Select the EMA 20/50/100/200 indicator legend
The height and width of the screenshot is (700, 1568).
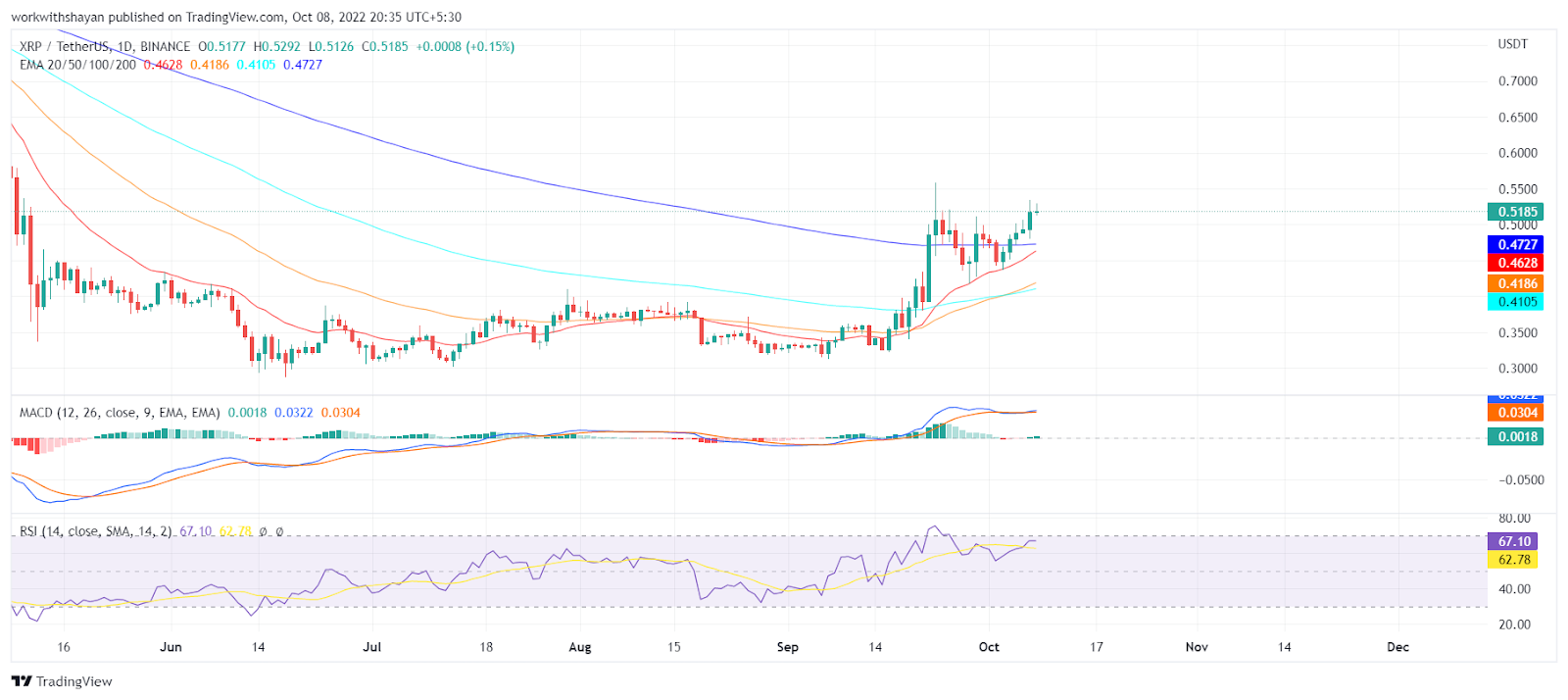78,65
